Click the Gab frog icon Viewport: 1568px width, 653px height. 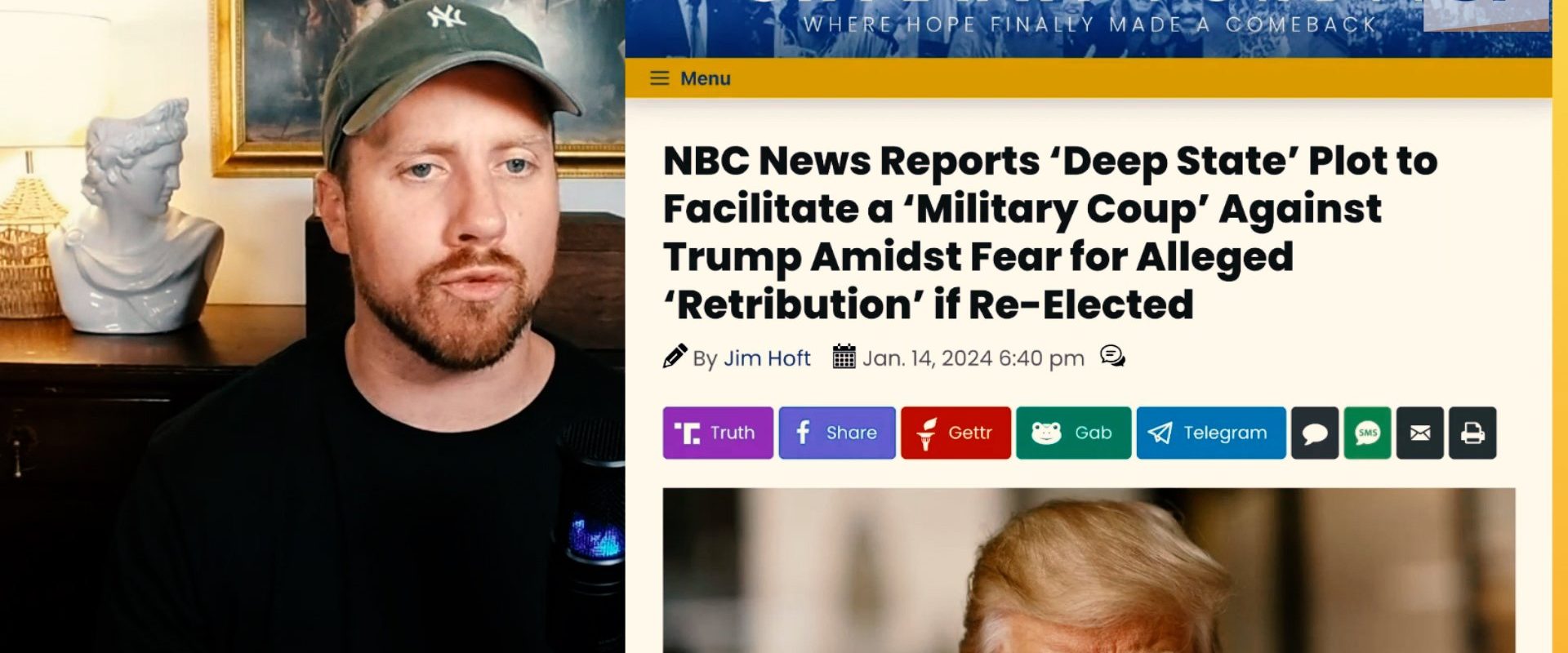coord(1046,433)
